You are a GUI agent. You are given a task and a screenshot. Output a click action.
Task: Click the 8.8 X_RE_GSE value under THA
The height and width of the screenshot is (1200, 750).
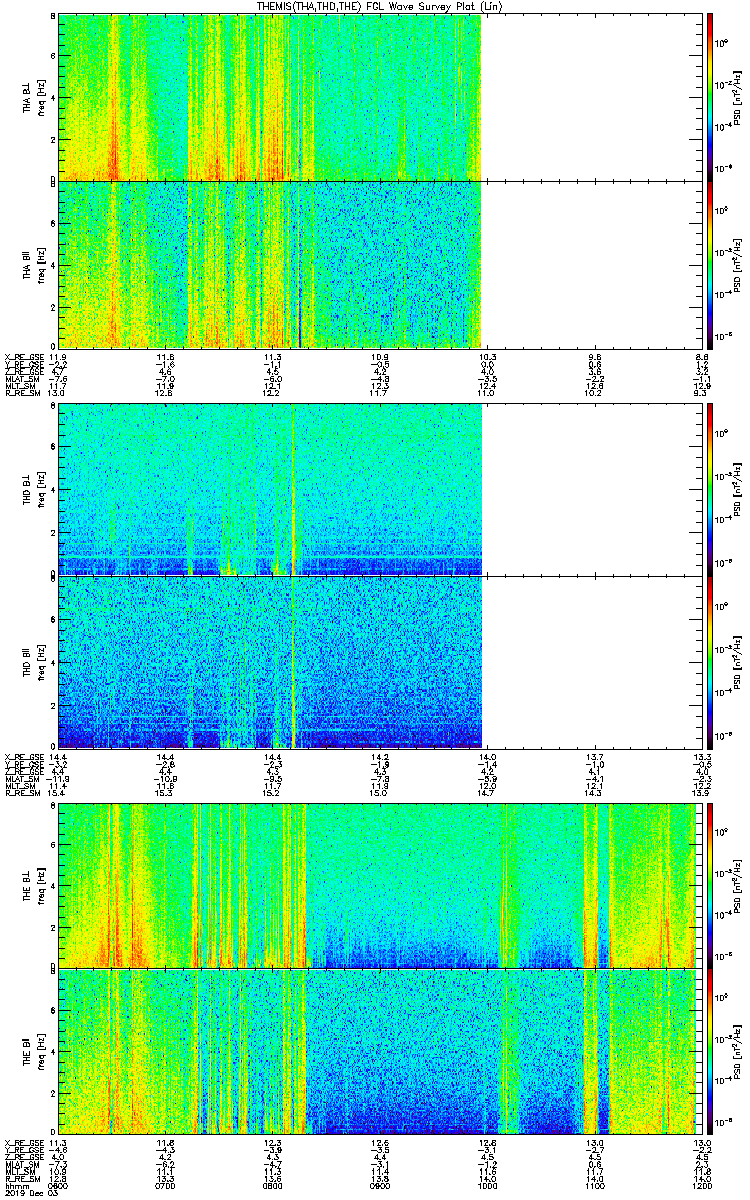(702, 356)
